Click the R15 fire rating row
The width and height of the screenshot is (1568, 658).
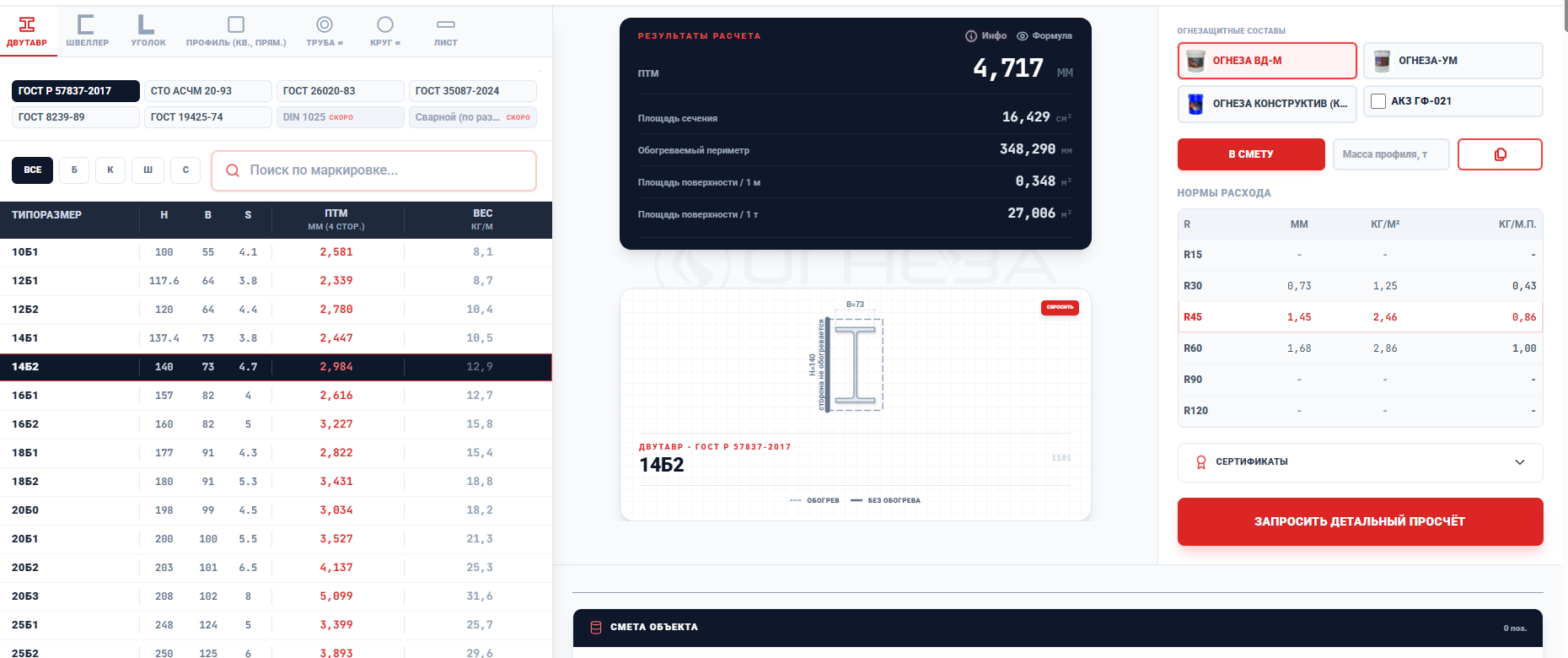(1360, 255)
